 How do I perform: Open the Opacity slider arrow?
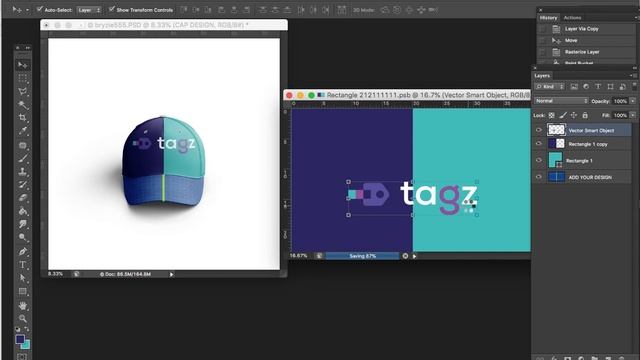point(633,101)
